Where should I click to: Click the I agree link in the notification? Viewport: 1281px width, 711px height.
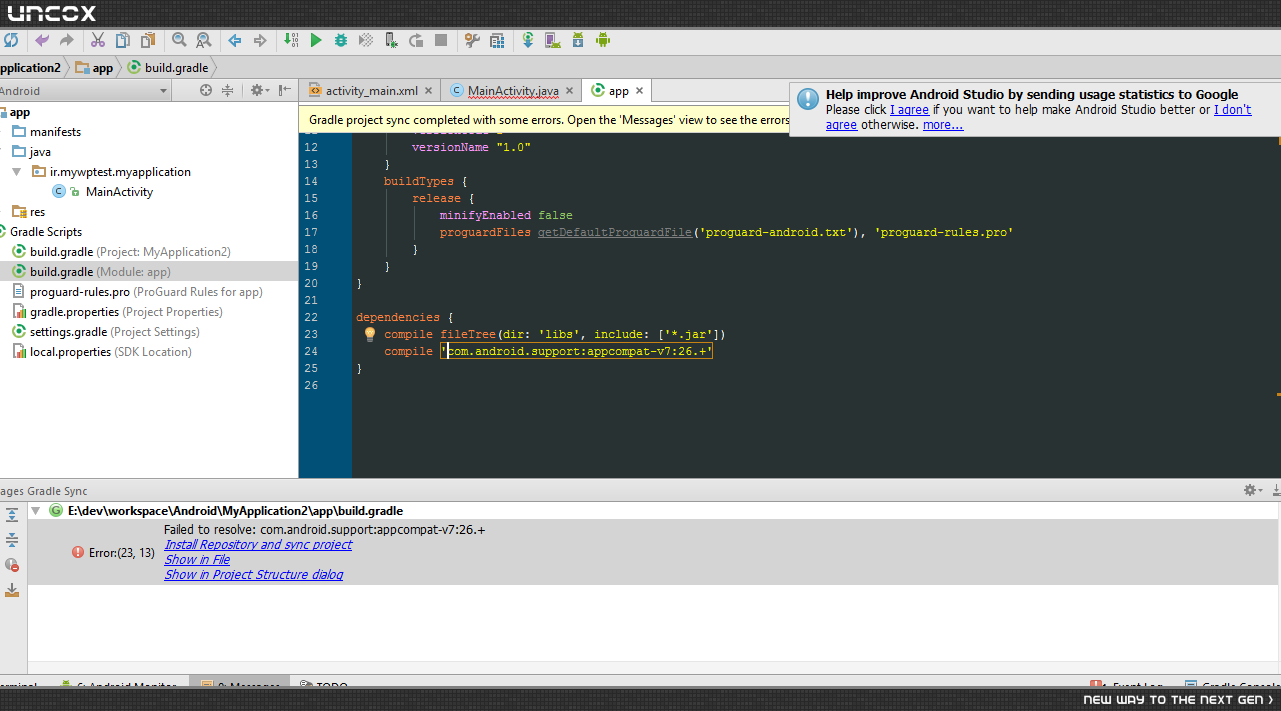tap(909, 110)
